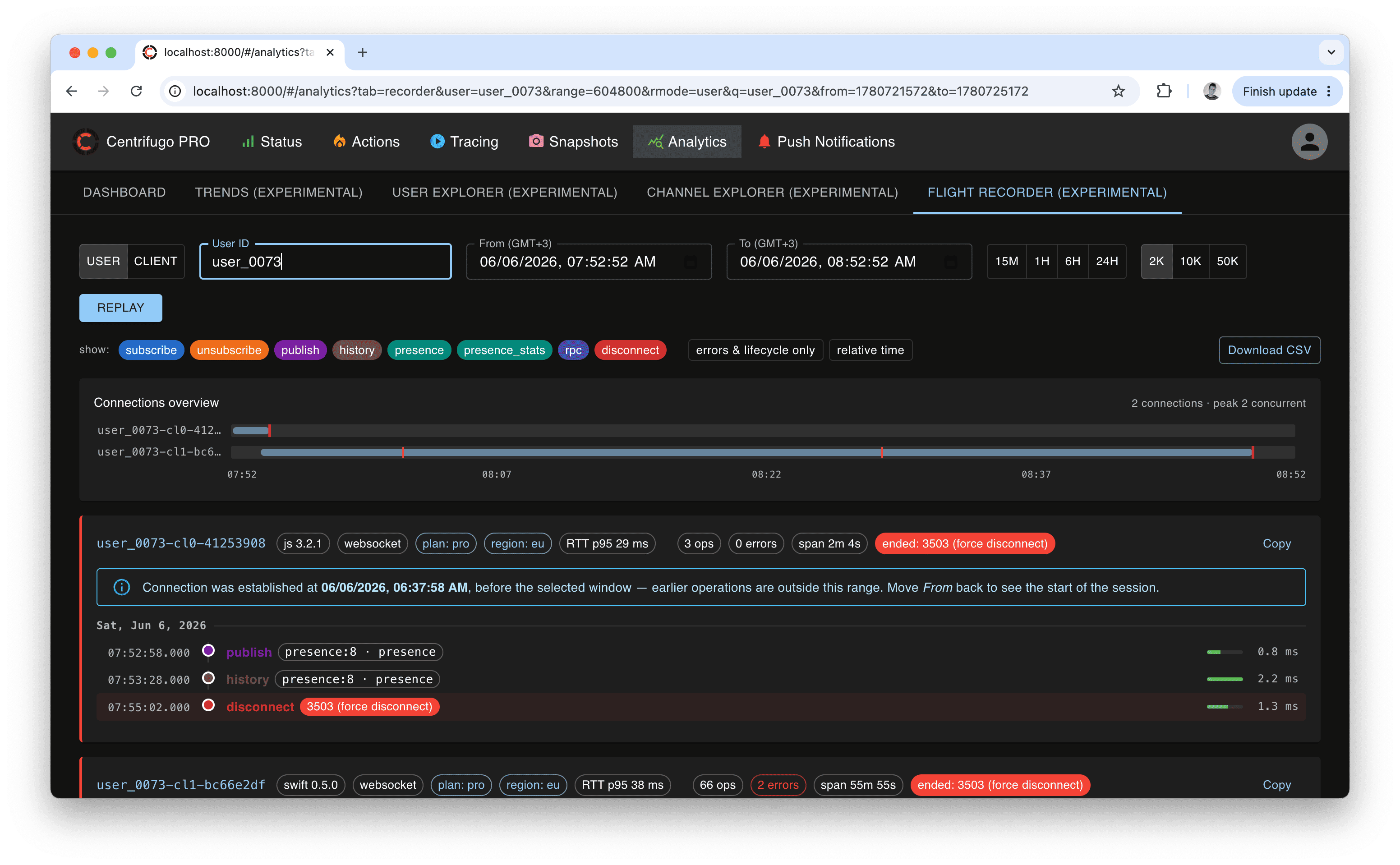The height and width of the screenshot is (865, 1400).
Task: Click Download CSV button
Action: tap(1269, 350)
